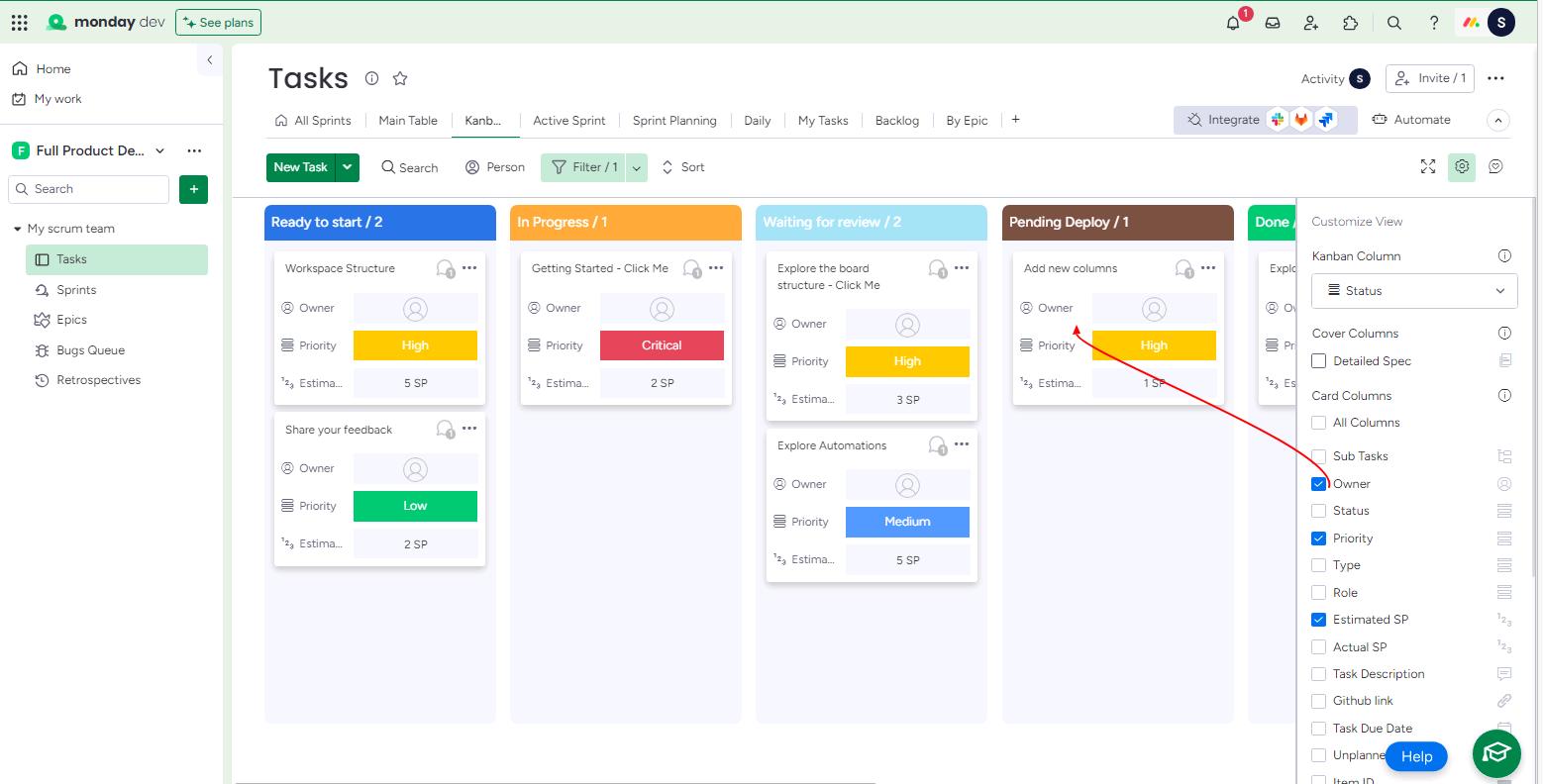Click New Task button
This screenshot has height=784, width=1543.
coord(301,167)
